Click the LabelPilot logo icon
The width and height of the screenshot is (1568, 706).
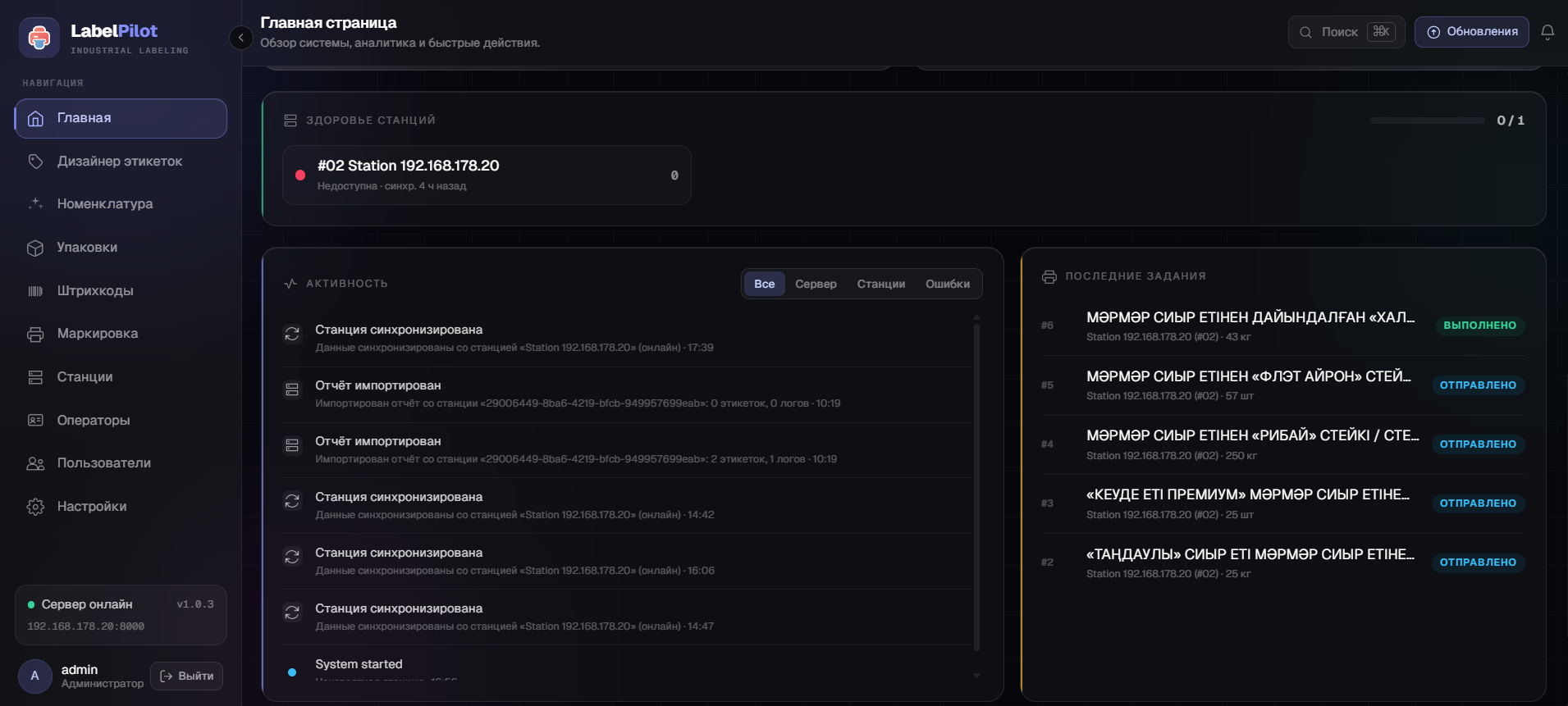point(39,37)
